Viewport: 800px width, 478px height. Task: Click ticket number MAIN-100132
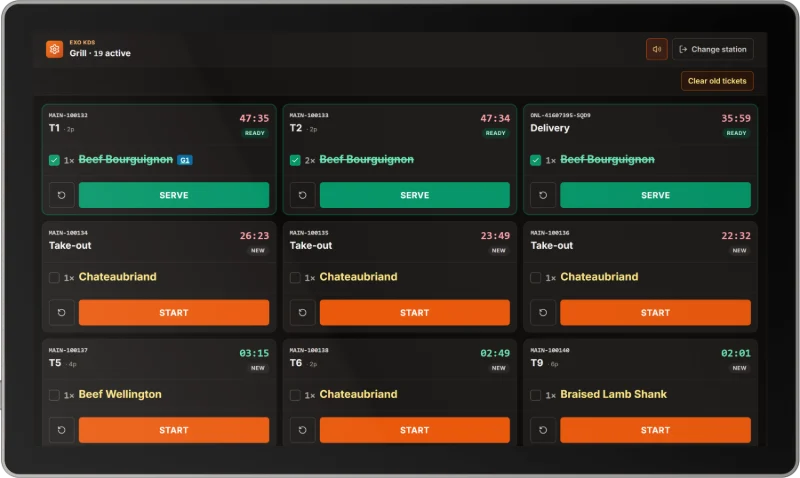[68, 115]
